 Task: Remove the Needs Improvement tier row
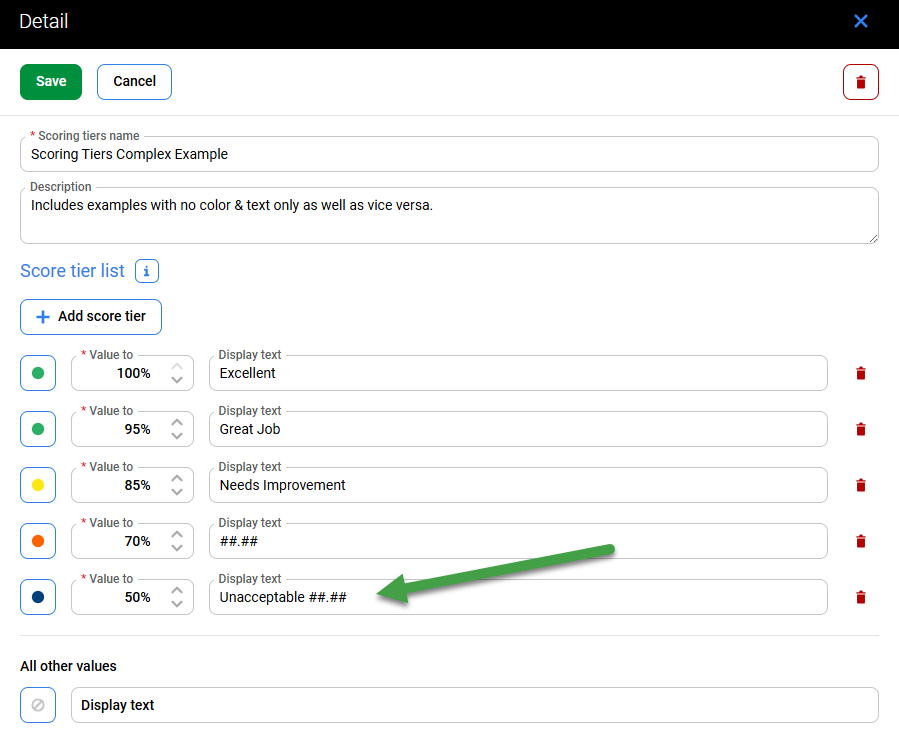(x=860, y=485)
